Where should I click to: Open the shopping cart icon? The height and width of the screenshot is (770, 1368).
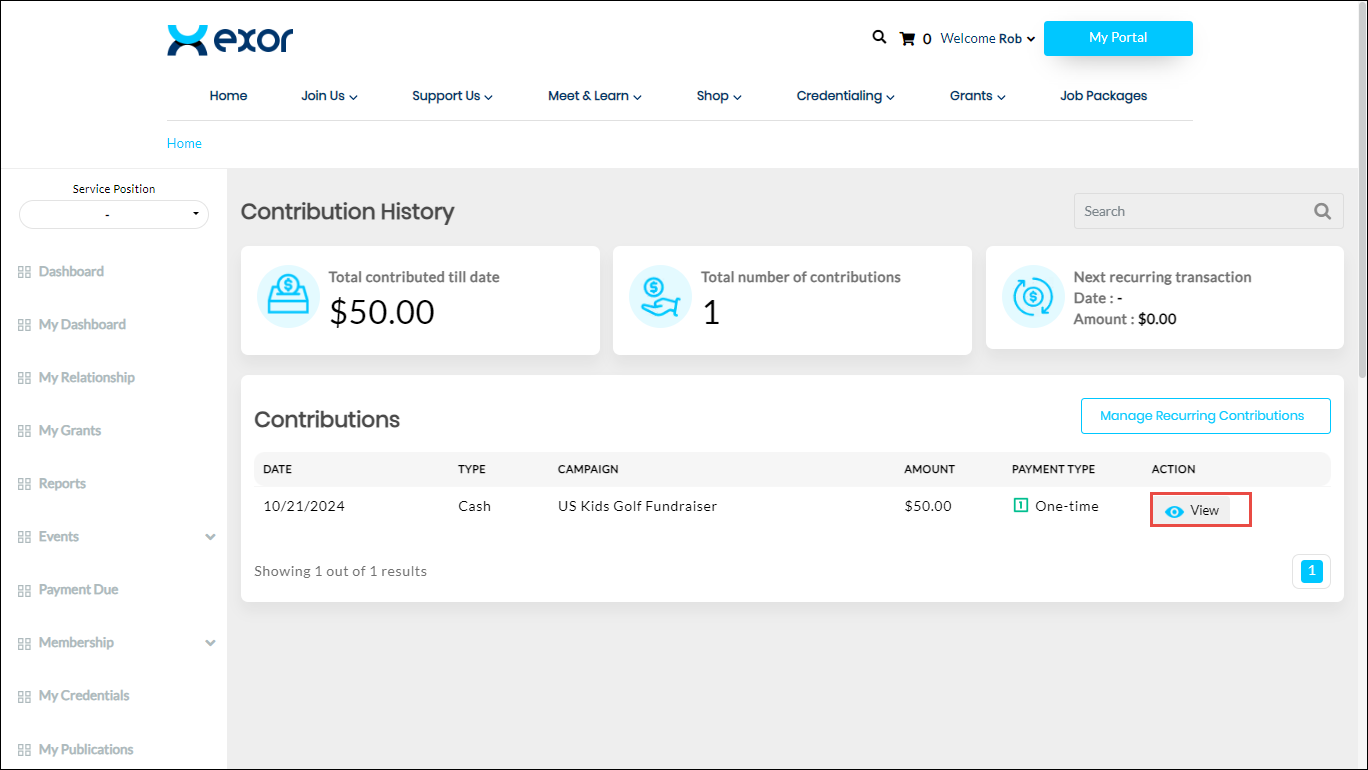907,39
